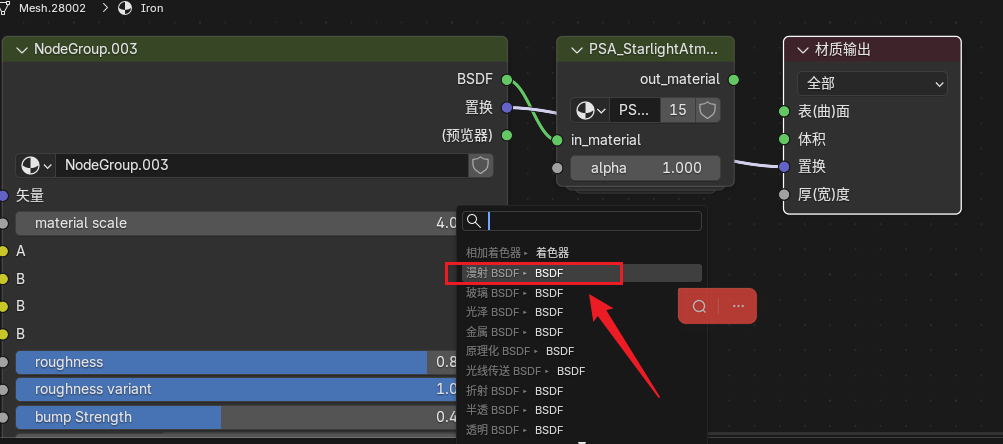This screenshot has width=1003, height=444.
Task: Pick the 玻璃 BSDF entry
Action: point(514,293)
